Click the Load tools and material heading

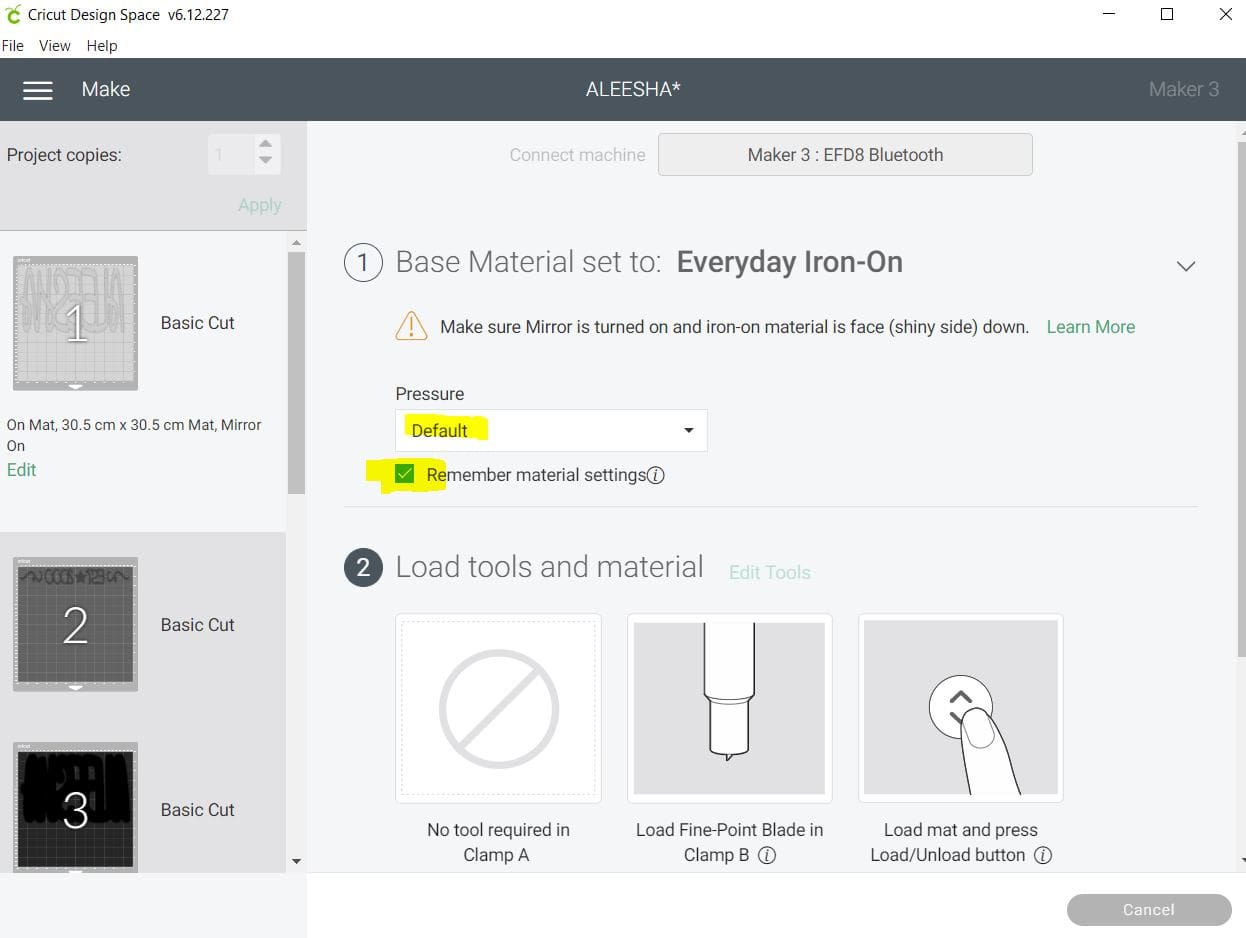[550, 567]
